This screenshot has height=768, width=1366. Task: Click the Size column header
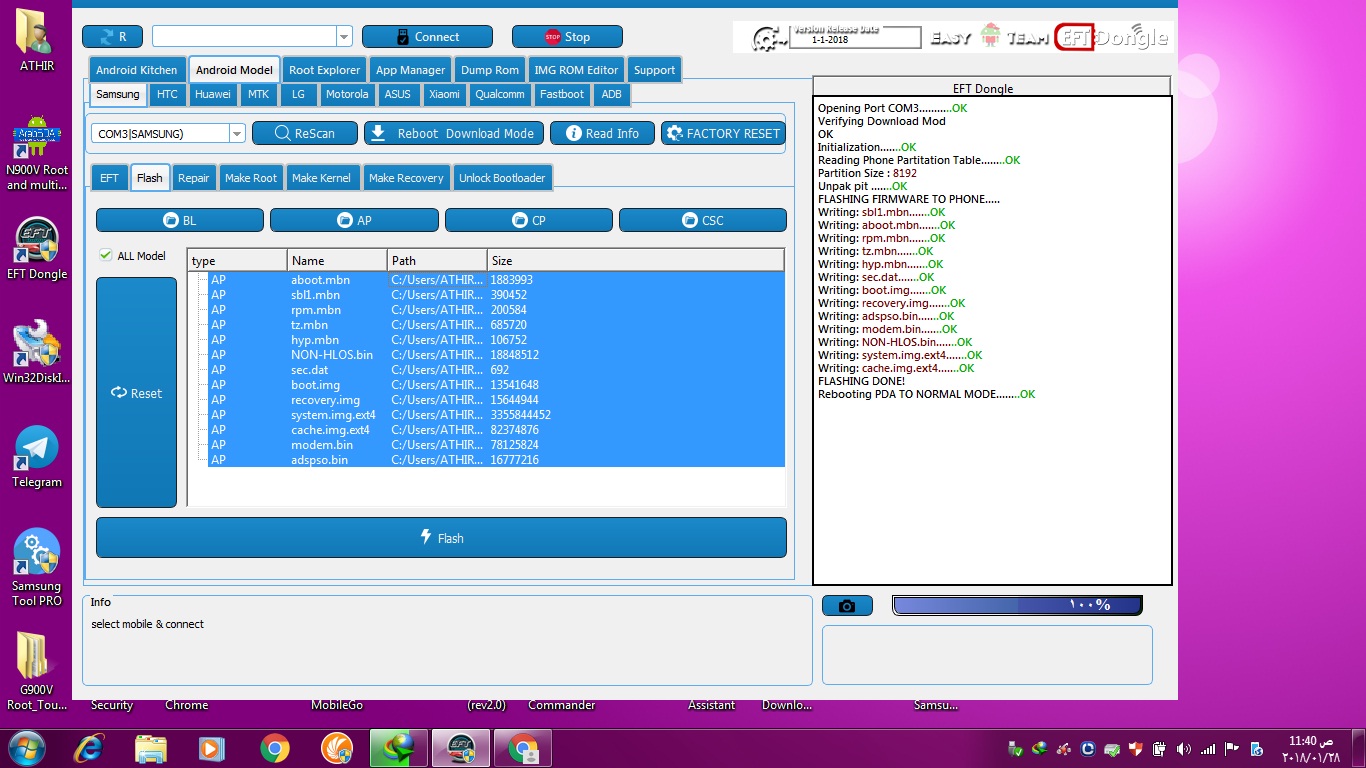(635, 261)
